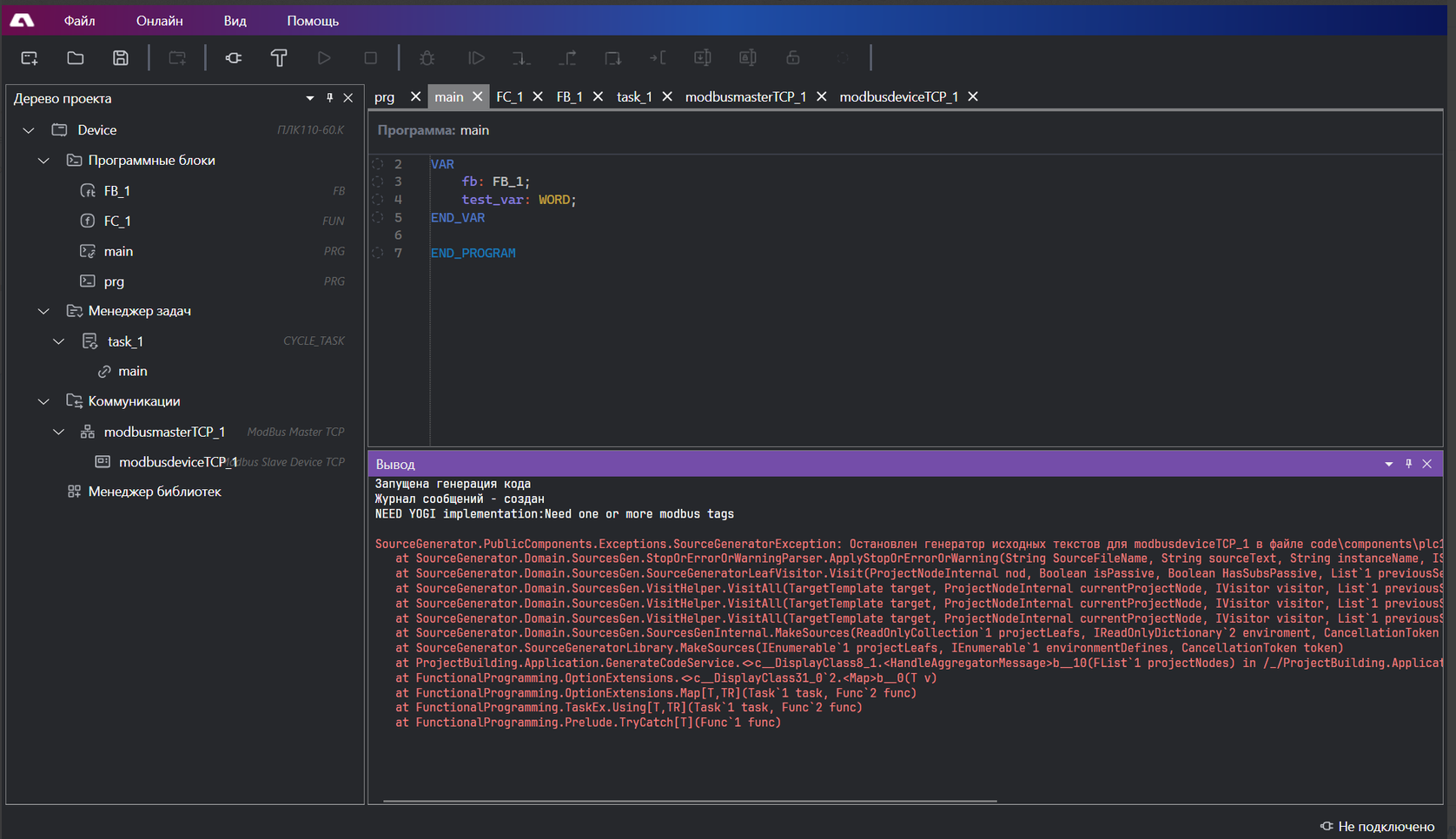
Task: Click the step out icon in toolbar
Action: click(567, 58)
